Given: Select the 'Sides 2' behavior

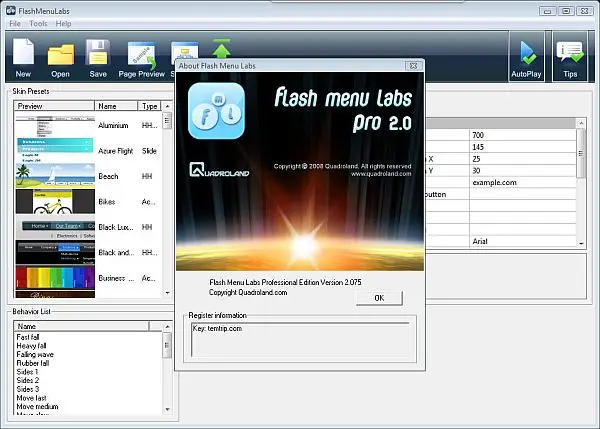Looking at the screenshot, I should [x=28, y=380].
